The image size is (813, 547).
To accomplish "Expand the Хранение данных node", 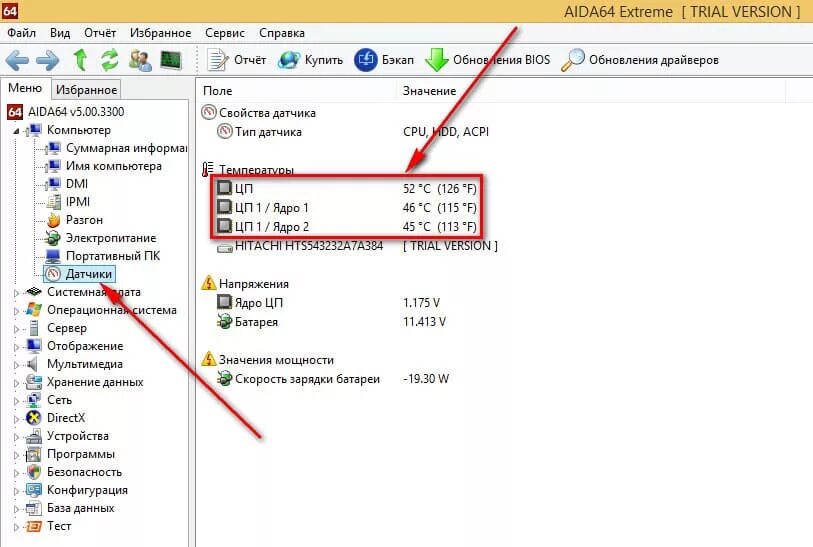I will pos(16,383).
